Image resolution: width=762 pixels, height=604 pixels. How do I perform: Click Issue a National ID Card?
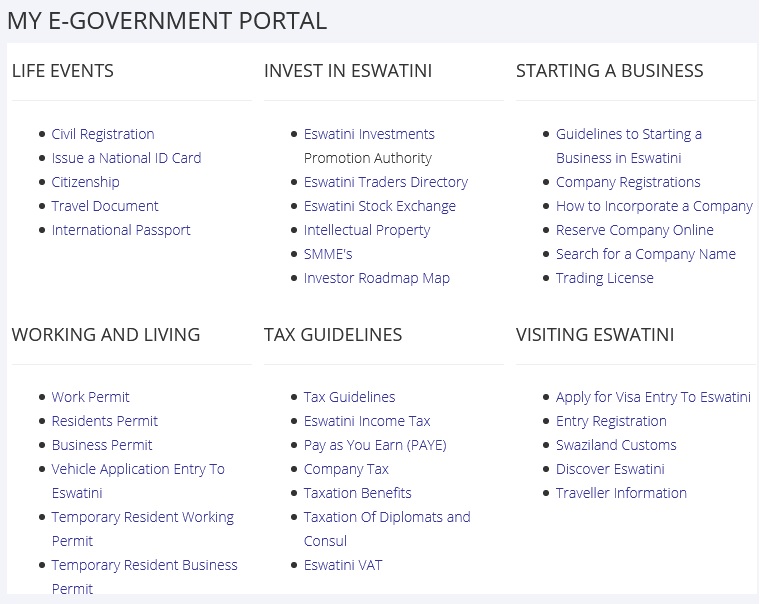tap(126, 158)
